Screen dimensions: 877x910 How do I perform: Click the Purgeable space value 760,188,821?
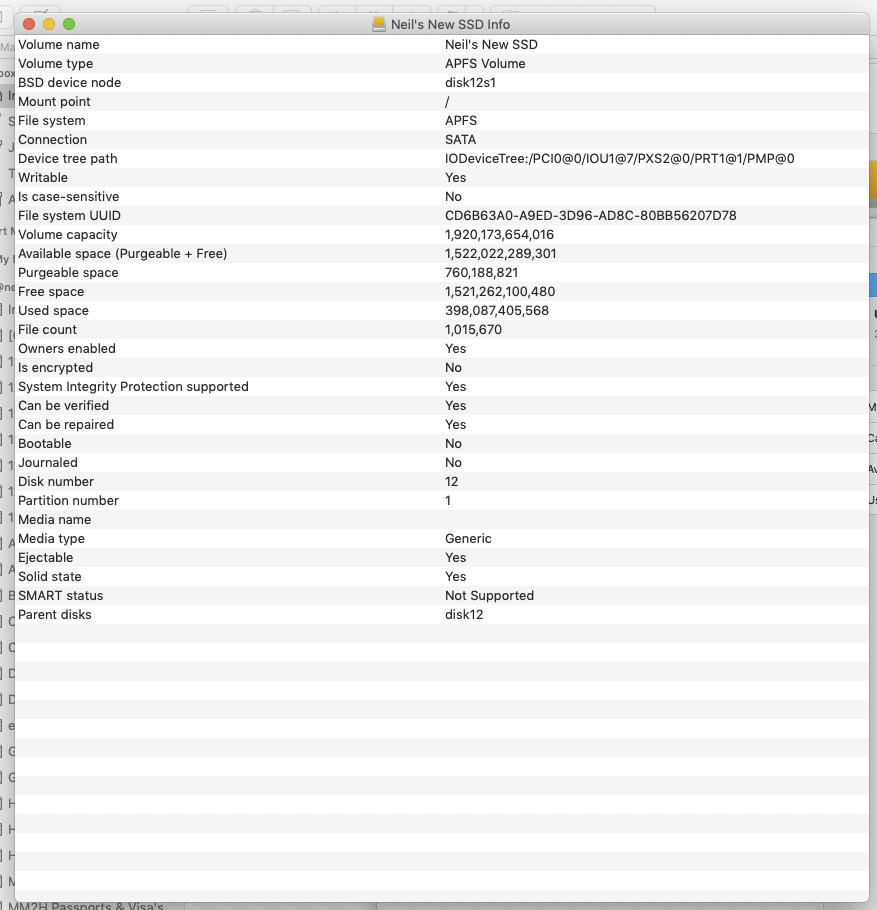pos(481,273)
